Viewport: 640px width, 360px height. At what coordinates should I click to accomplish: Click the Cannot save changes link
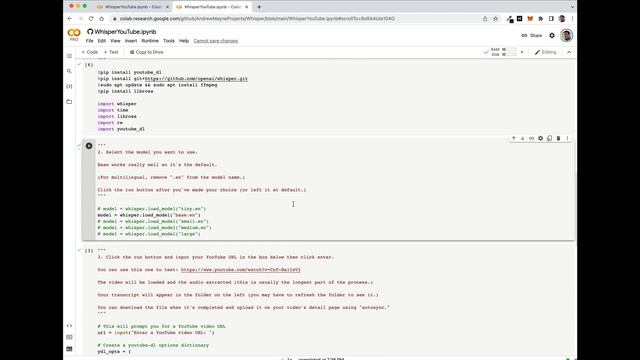[x=216, y=41]
